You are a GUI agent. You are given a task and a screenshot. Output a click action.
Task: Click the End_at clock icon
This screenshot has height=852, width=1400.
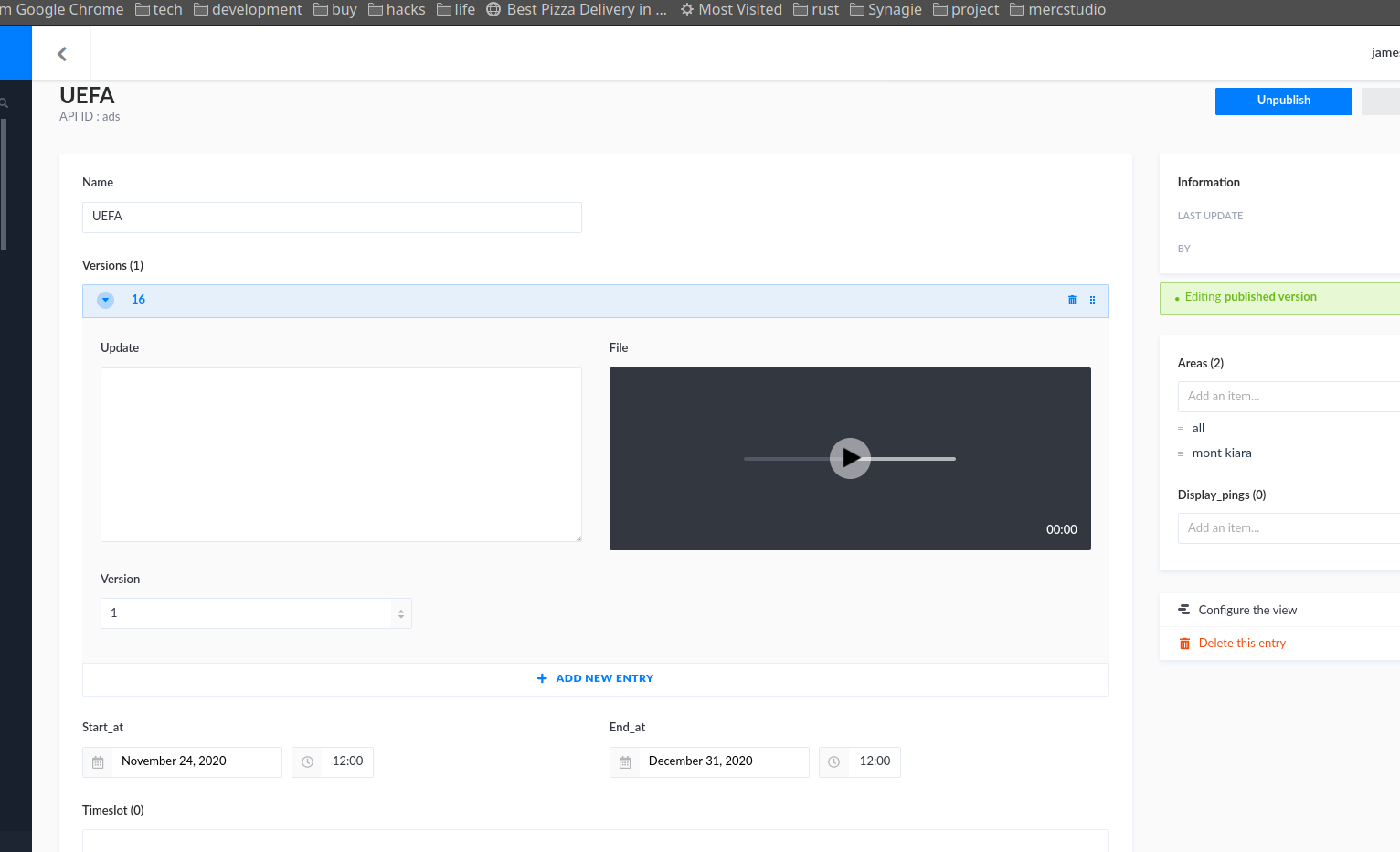(833, 762)
